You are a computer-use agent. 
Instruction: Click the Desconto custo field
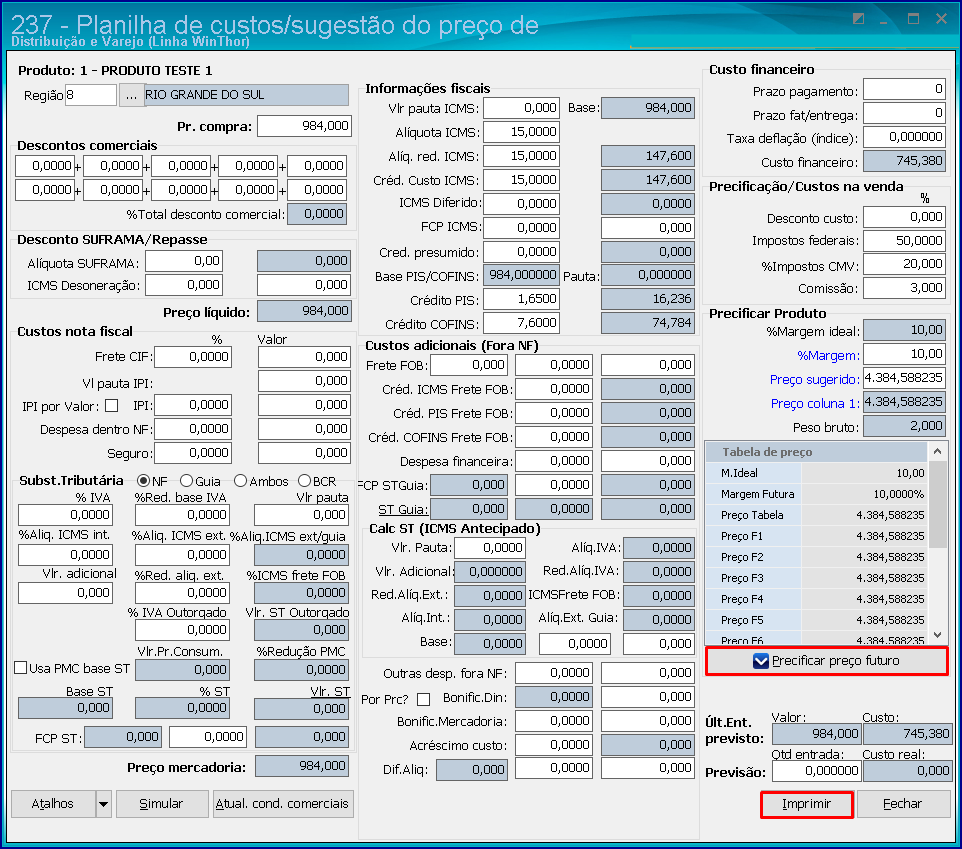904,217
